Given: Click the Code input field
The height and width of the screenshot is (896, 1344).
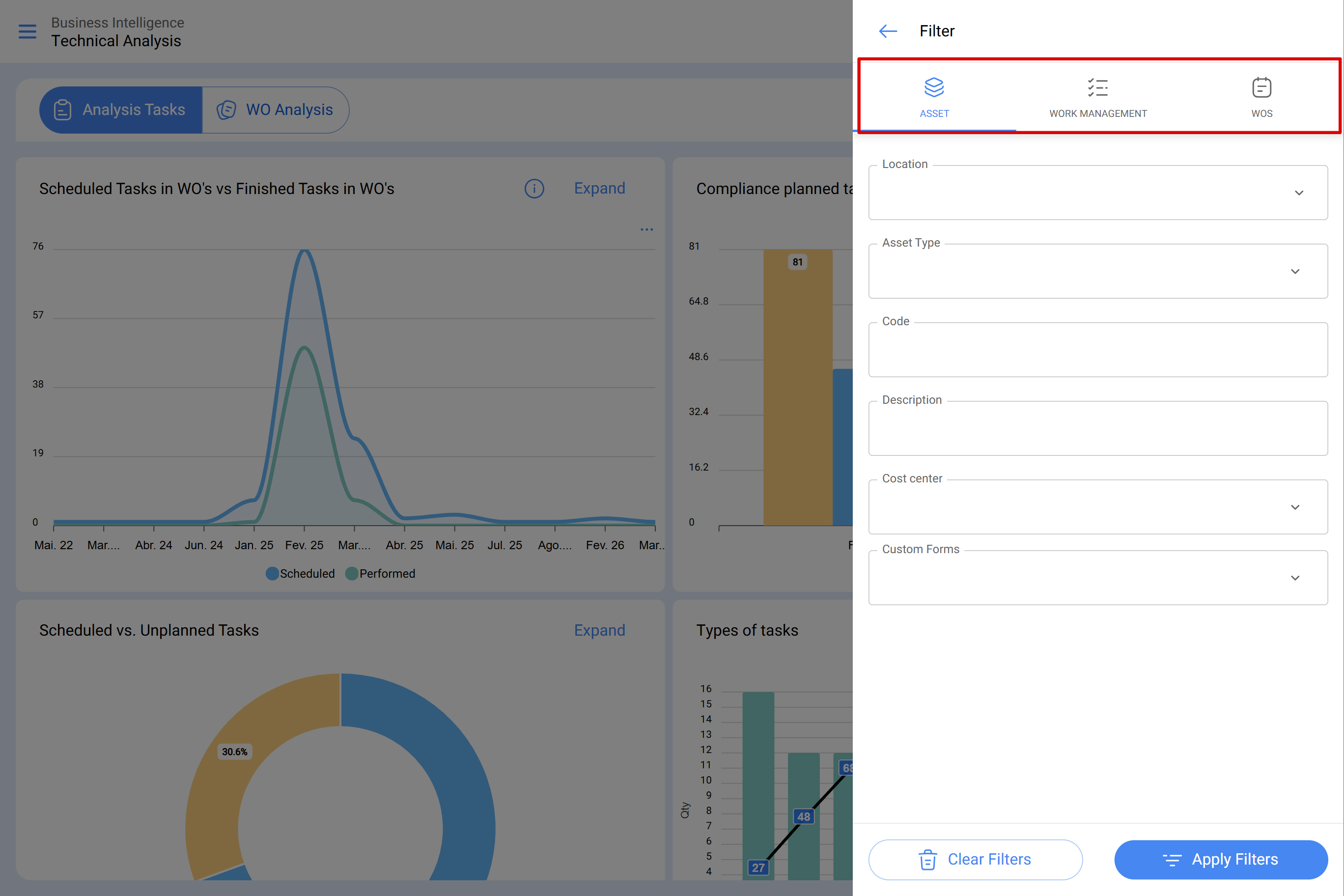Looking at the screenshot, I should coord(1098,350).
